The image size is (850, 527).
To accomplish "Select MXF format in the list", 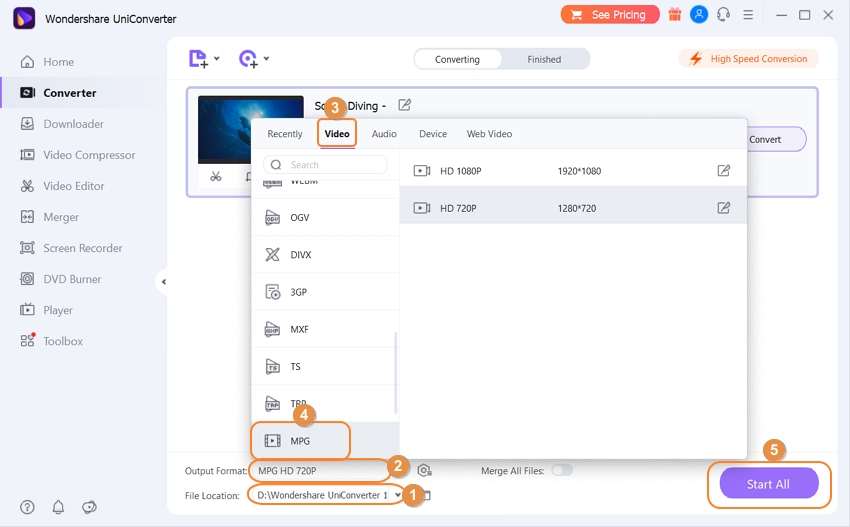I will pos(325,329).
